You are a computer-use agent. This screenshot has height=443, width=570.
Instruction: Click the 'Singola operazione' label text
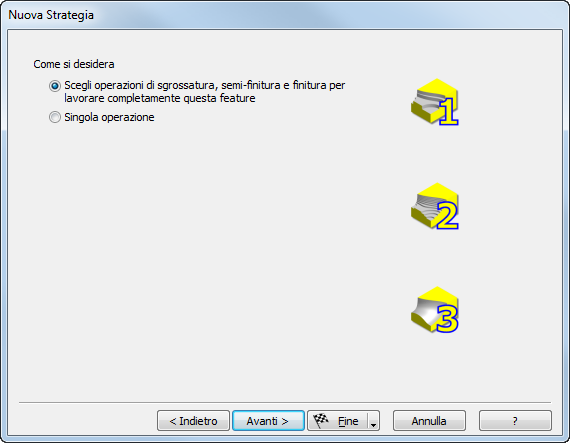tap(109, 117)
